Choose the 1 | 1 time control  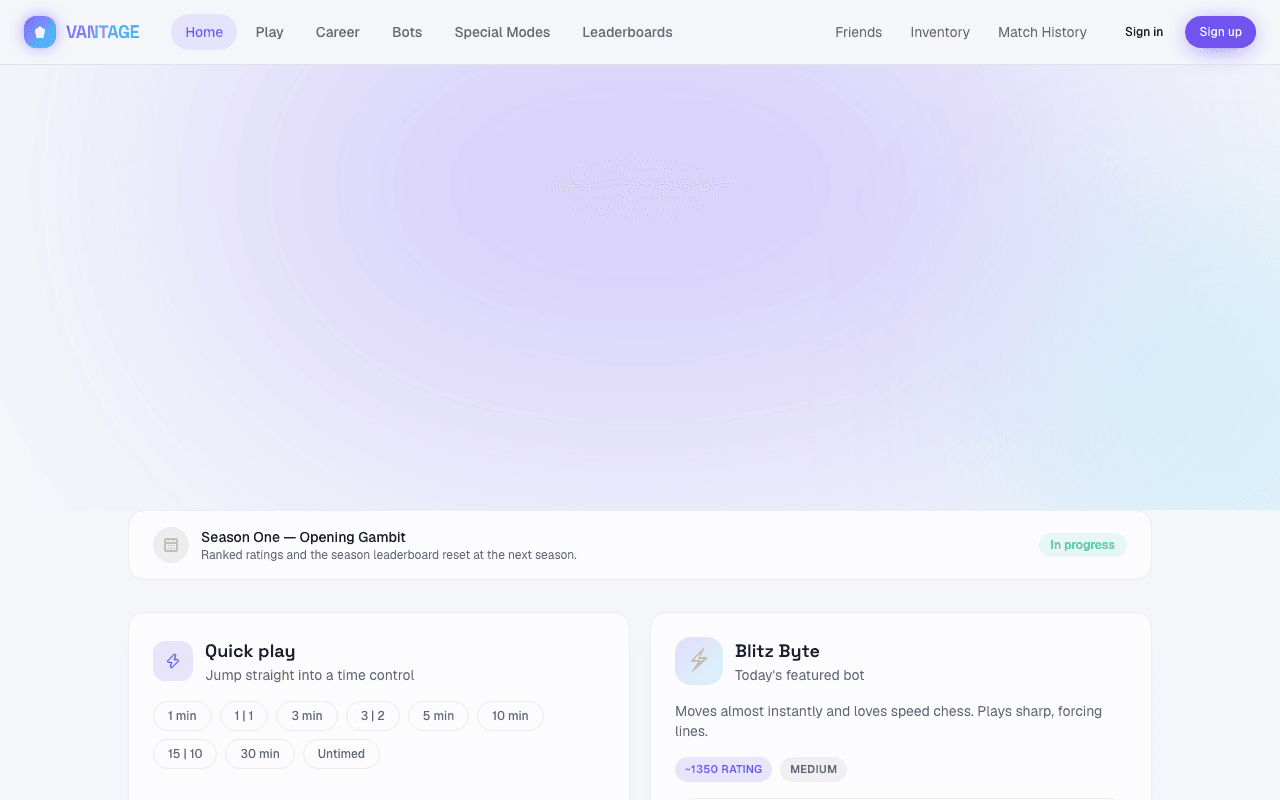[x=244, y=716]
